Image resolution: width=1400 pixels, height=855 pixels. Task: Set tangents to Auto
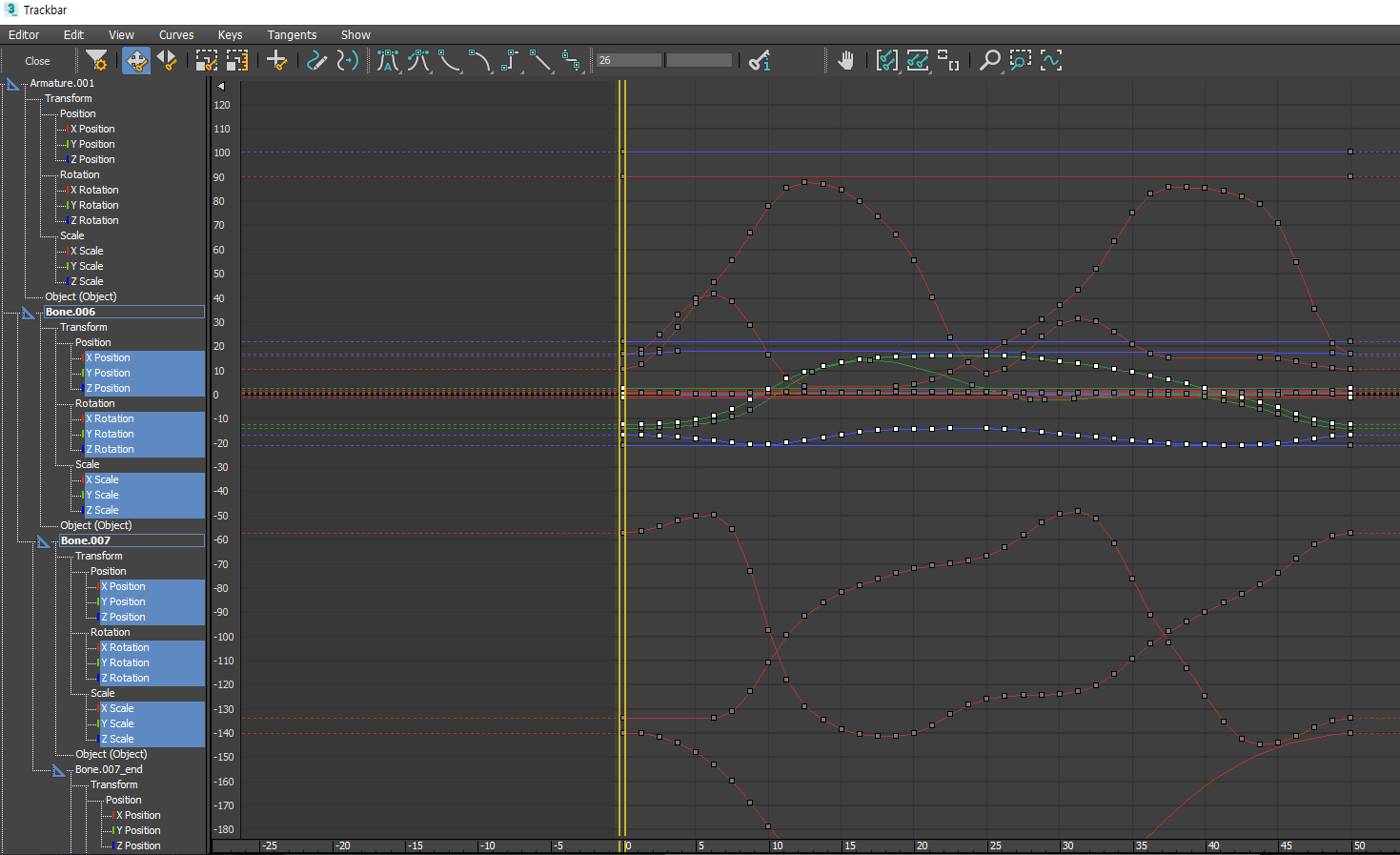click(x=387, y=61)
